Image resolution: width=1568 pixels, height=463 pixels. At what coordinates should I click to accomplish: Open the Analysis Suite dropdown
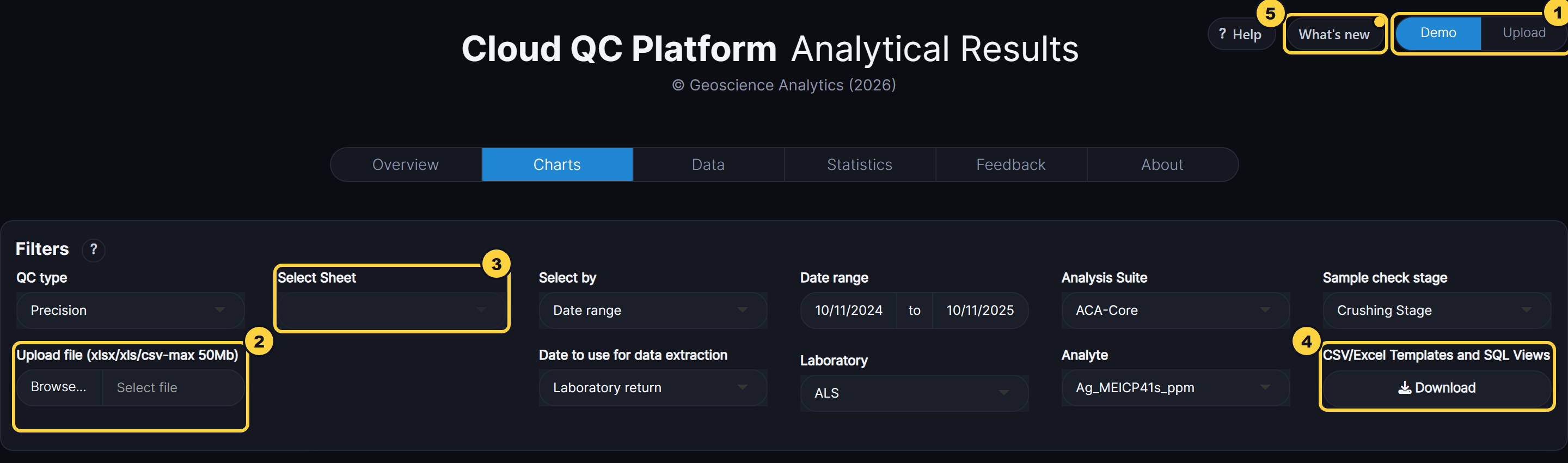click(1175, 310)
